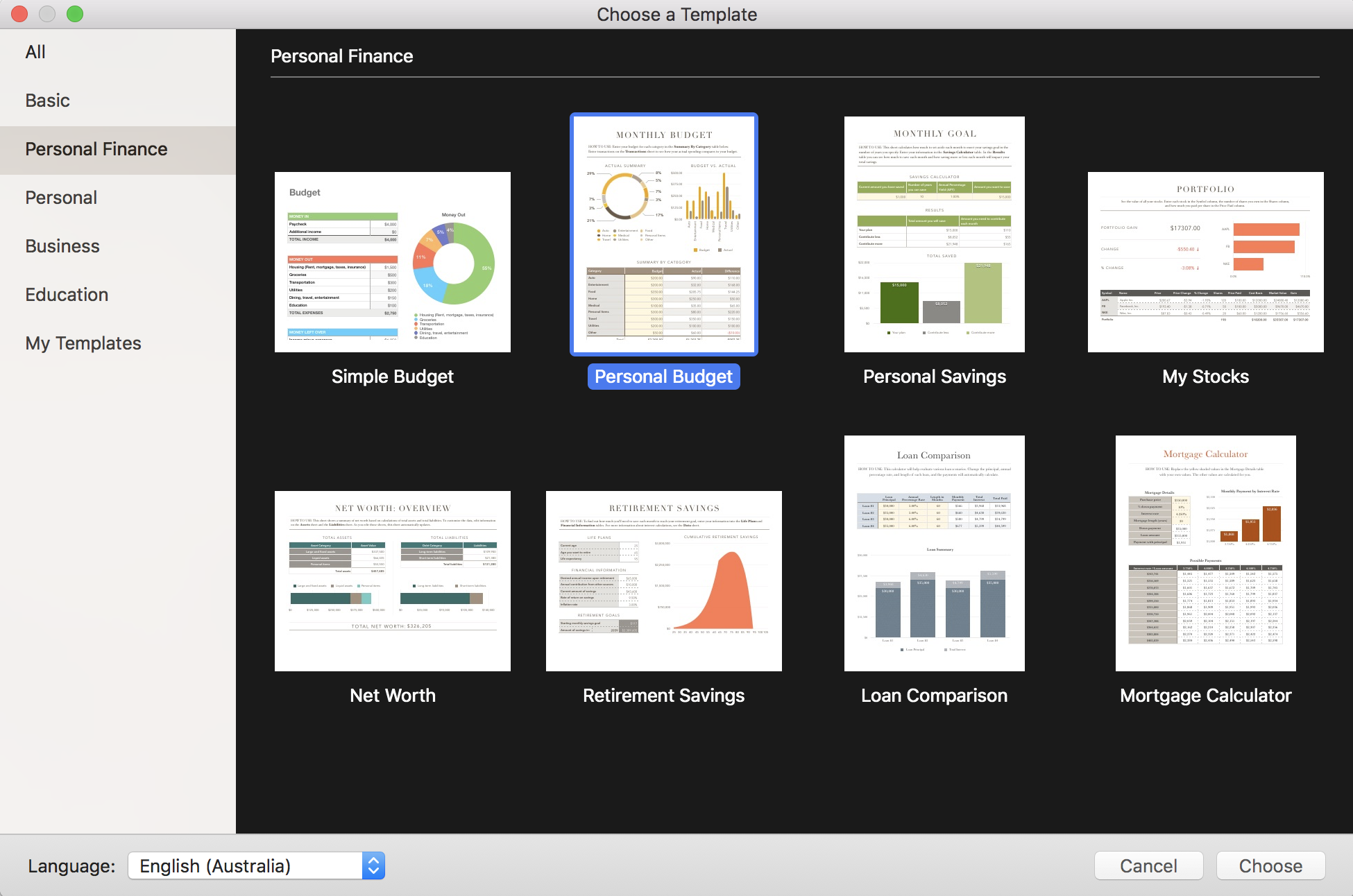Browse the Education templates category

click(67, 295)
